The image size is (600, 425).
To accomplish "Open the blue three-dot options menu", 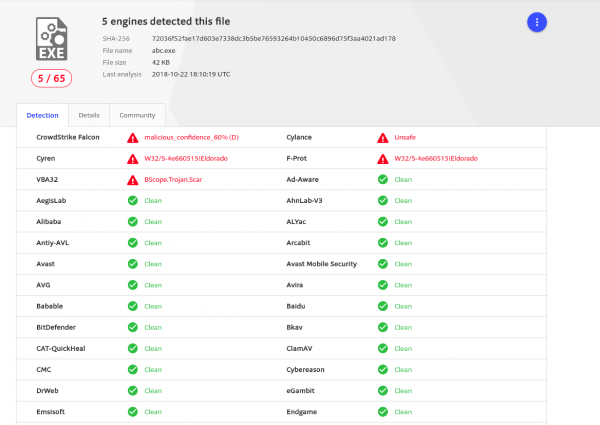I will (x=536, y=22).
